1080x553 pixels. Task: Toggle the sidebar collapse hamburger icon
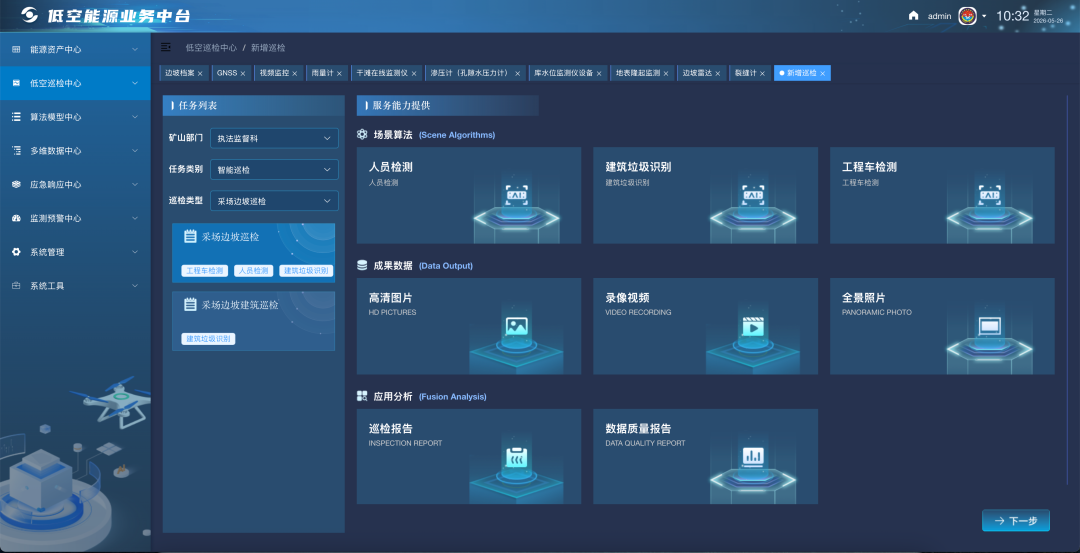tap(165, 48)
